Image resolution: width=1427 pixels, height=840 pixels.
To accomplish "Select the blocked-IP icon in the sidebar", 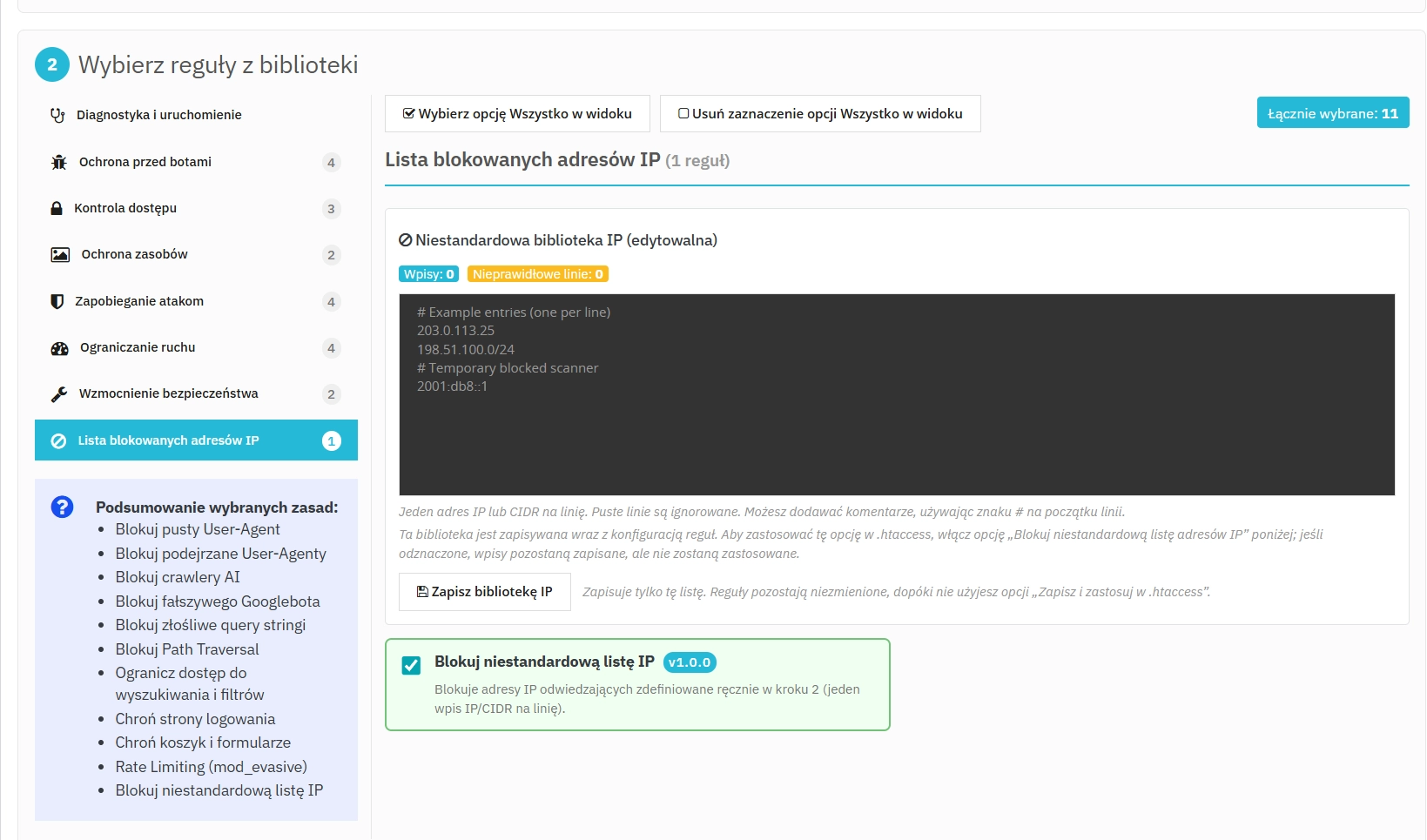I will (x=57, y=440).
